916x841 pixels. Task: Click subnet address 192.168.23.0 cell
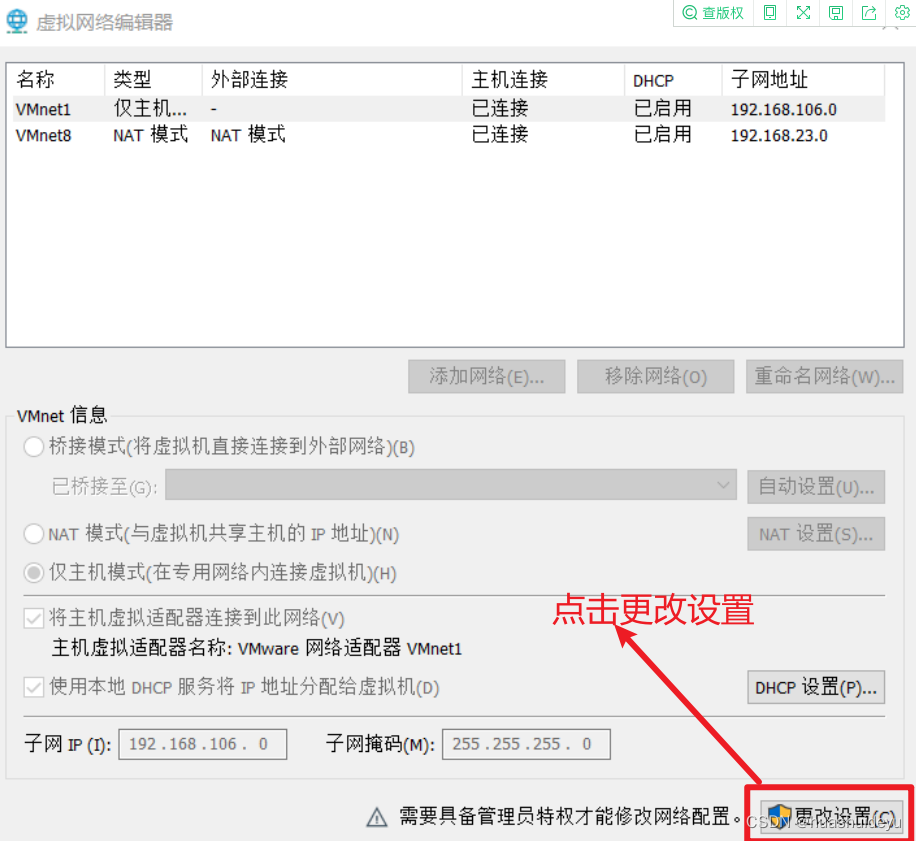779,135
